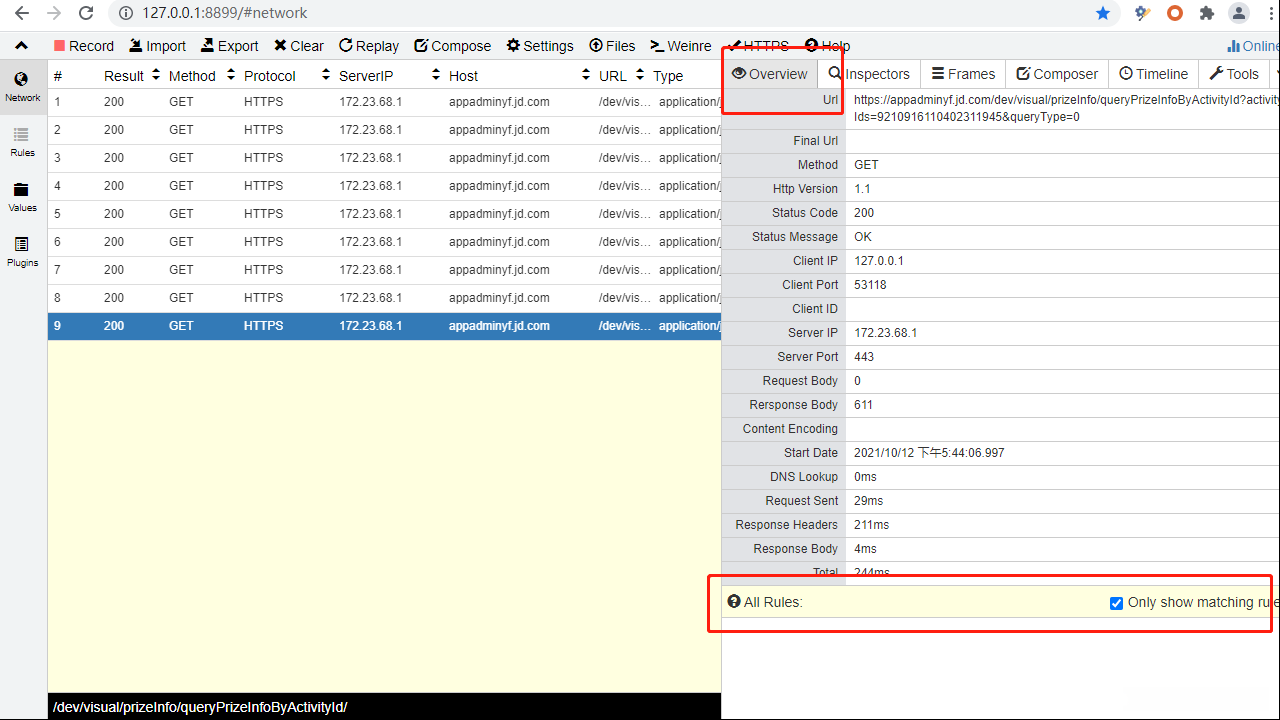Switch to the Timeline tab

1153,74
